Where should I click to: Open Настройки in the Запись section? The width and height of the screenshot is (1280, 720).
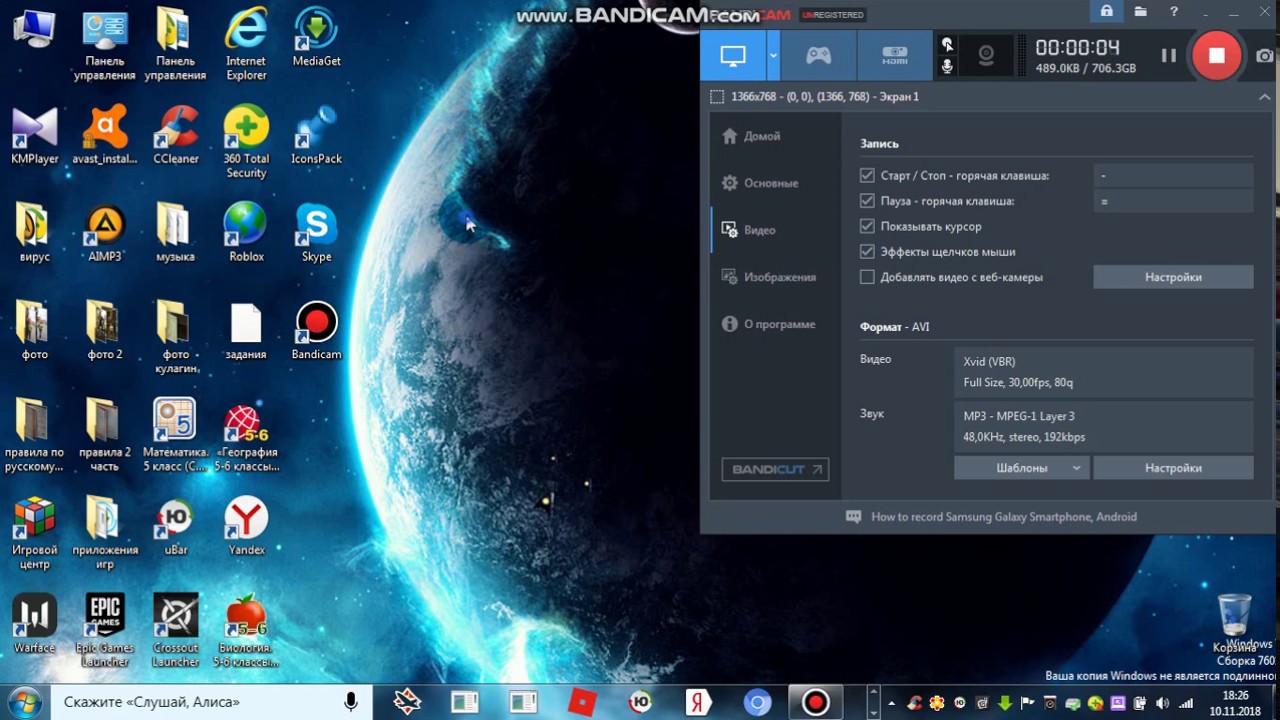1173,277
